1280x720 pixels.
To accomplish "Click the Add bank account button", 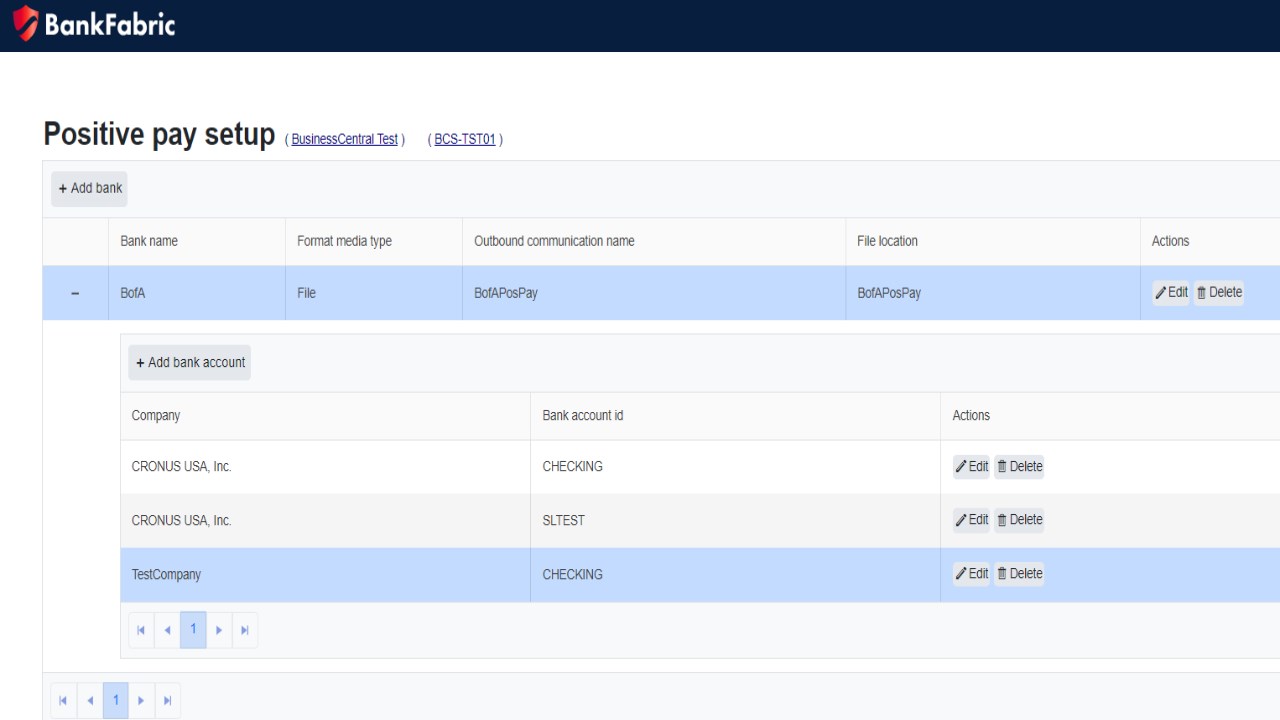I will pos(190,362).
